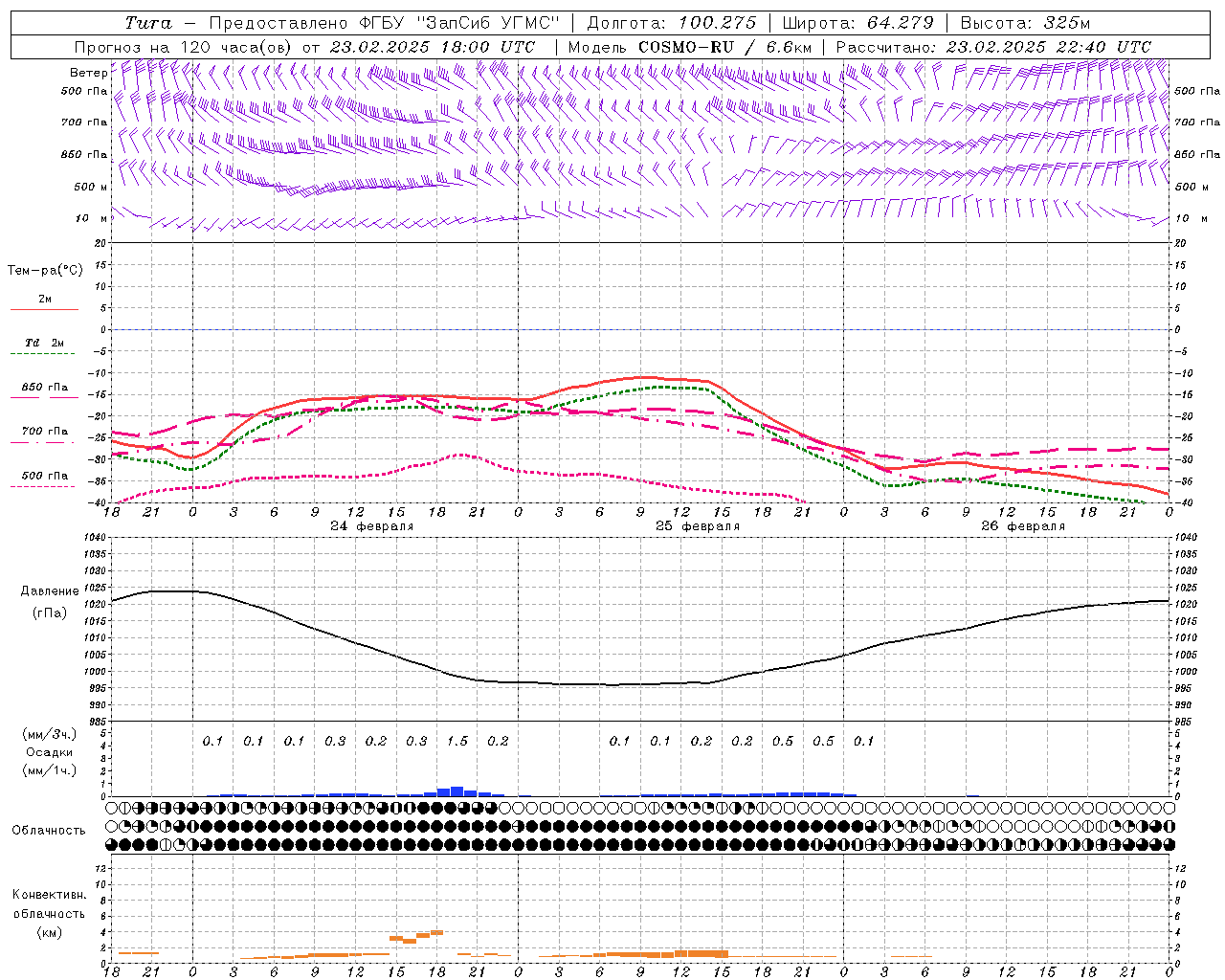Click the "(км)" unit under convective cloudiness
The height and width of the screenshot is (980, 1225).
tap(50, 932)
